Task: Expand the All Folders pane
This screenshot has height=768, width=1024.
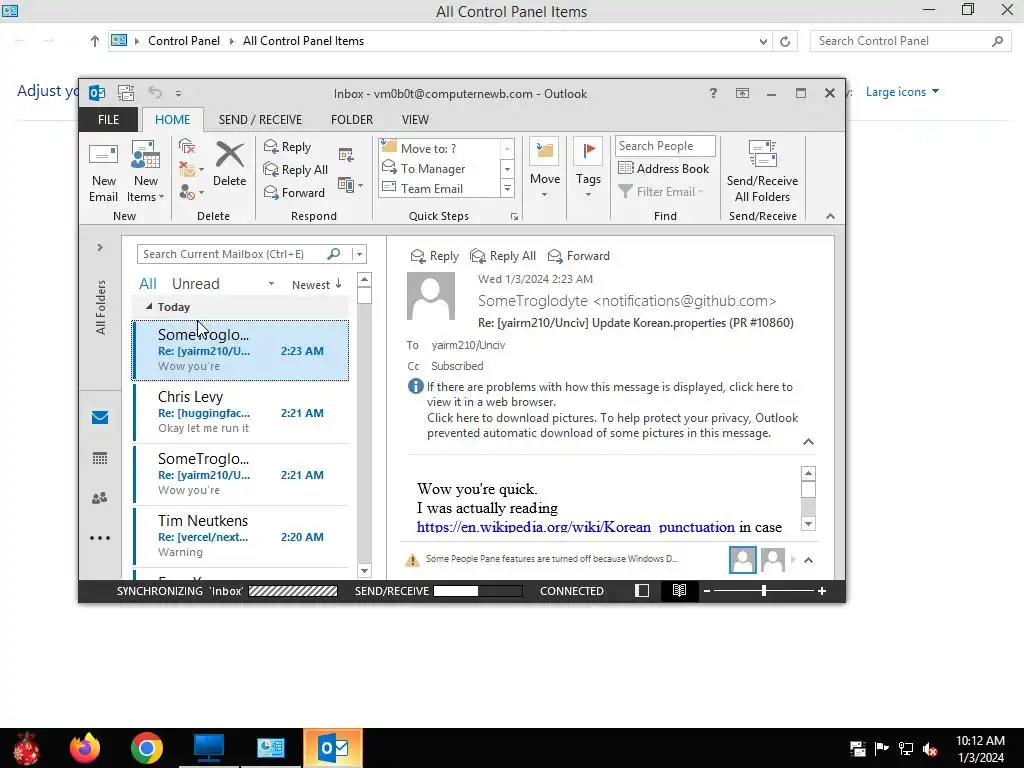Action: tap(100, 248)
